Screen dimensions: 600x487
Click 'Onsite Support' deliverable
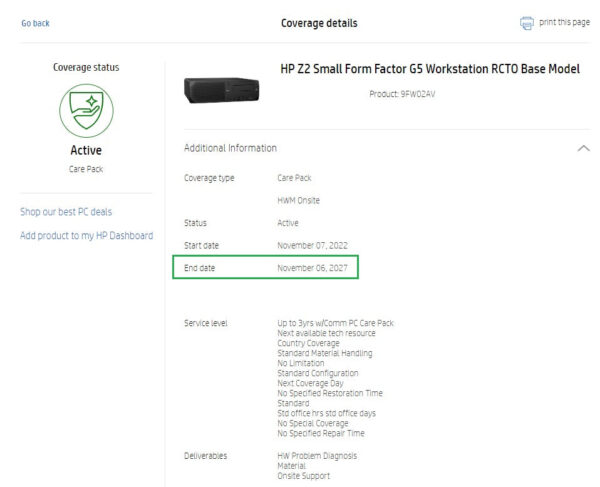tap(303, 476)
